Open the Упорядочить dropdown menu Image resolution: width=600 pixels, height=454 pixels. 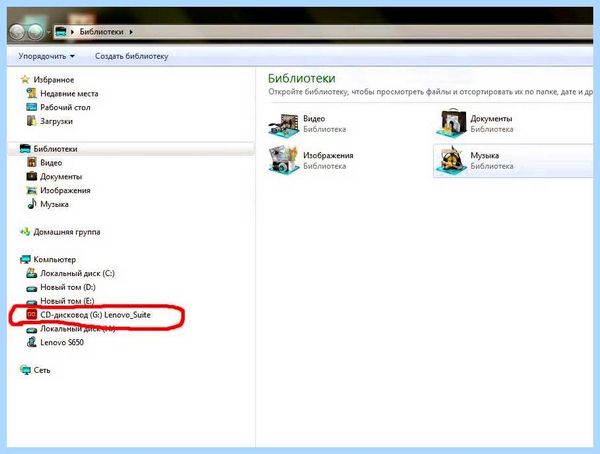point(46,56)
